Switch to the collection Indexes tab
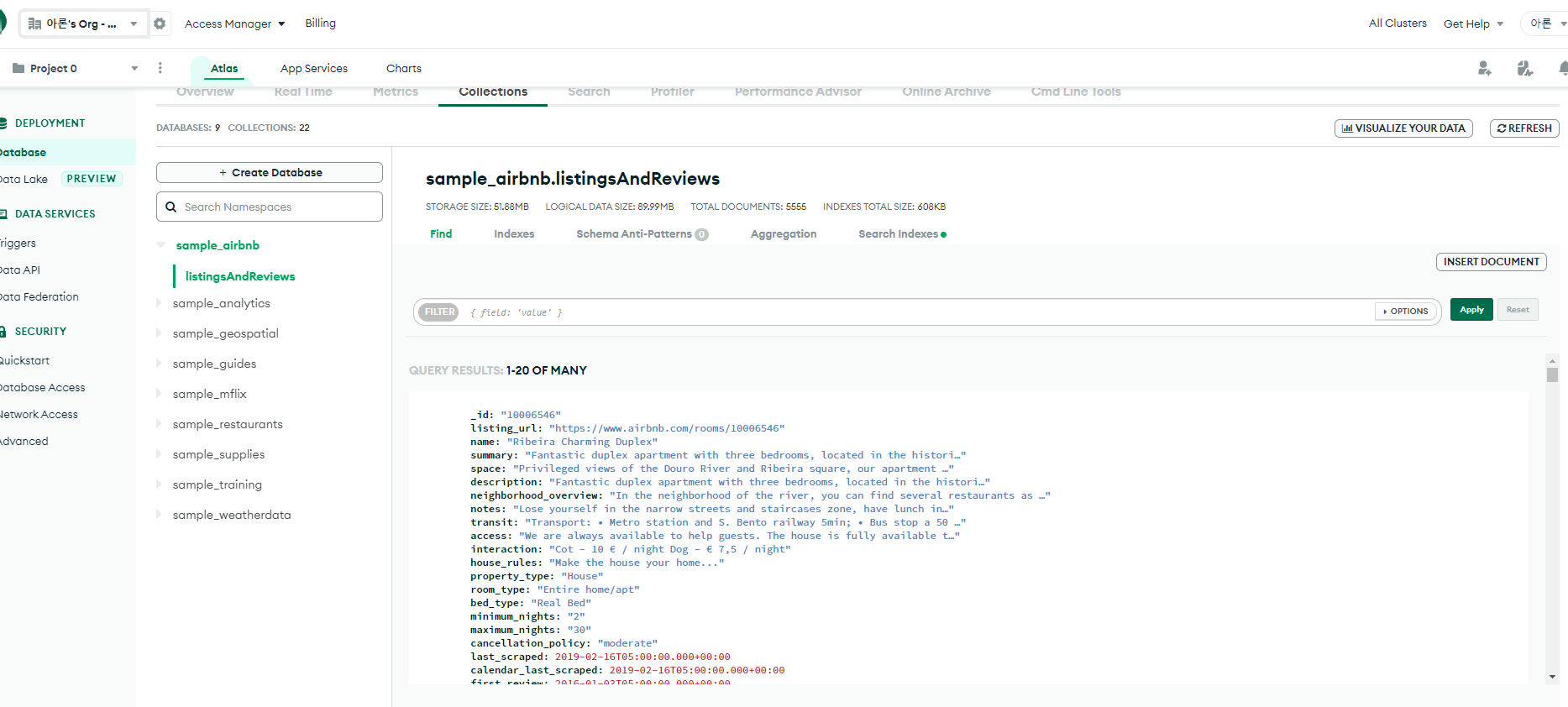The image size is (1568, 707). click(x=514, y=234)
